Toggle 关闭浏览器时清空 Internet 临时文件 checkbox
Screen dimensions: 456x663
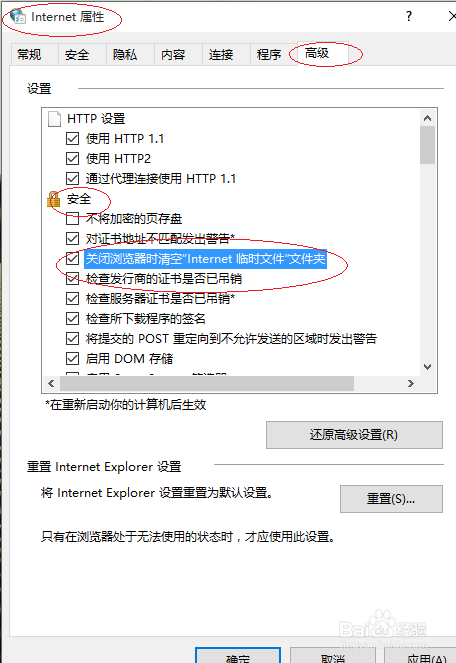pos(72,258)
